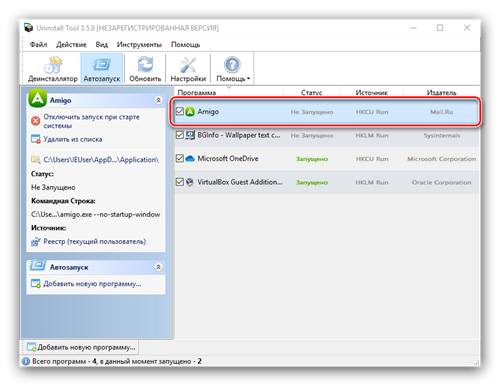Click Добавить новую программу link in side panel
500x386 pixels.
(x=92, y=284)
